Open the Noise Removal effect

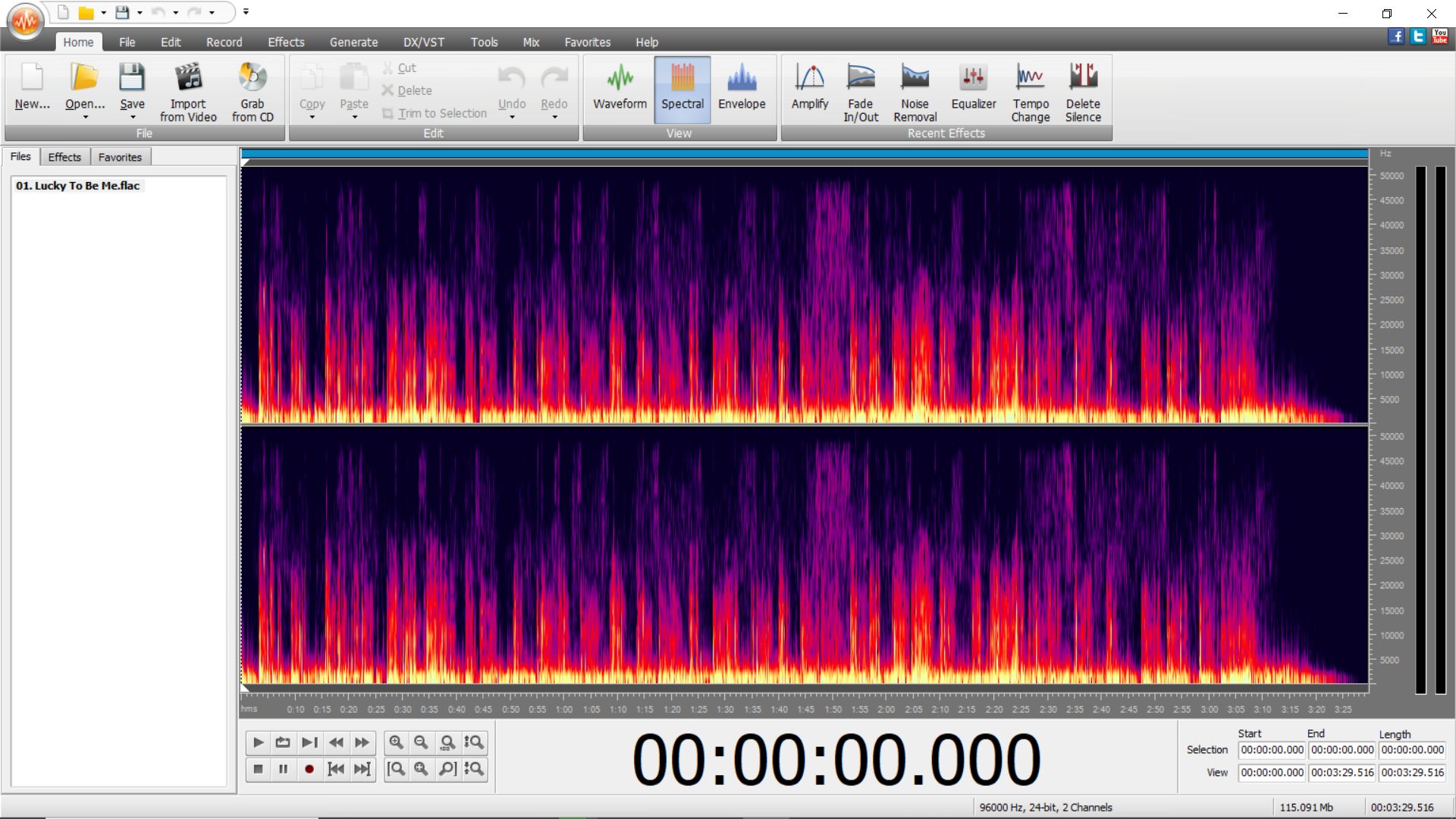click(x=915, y=91)
